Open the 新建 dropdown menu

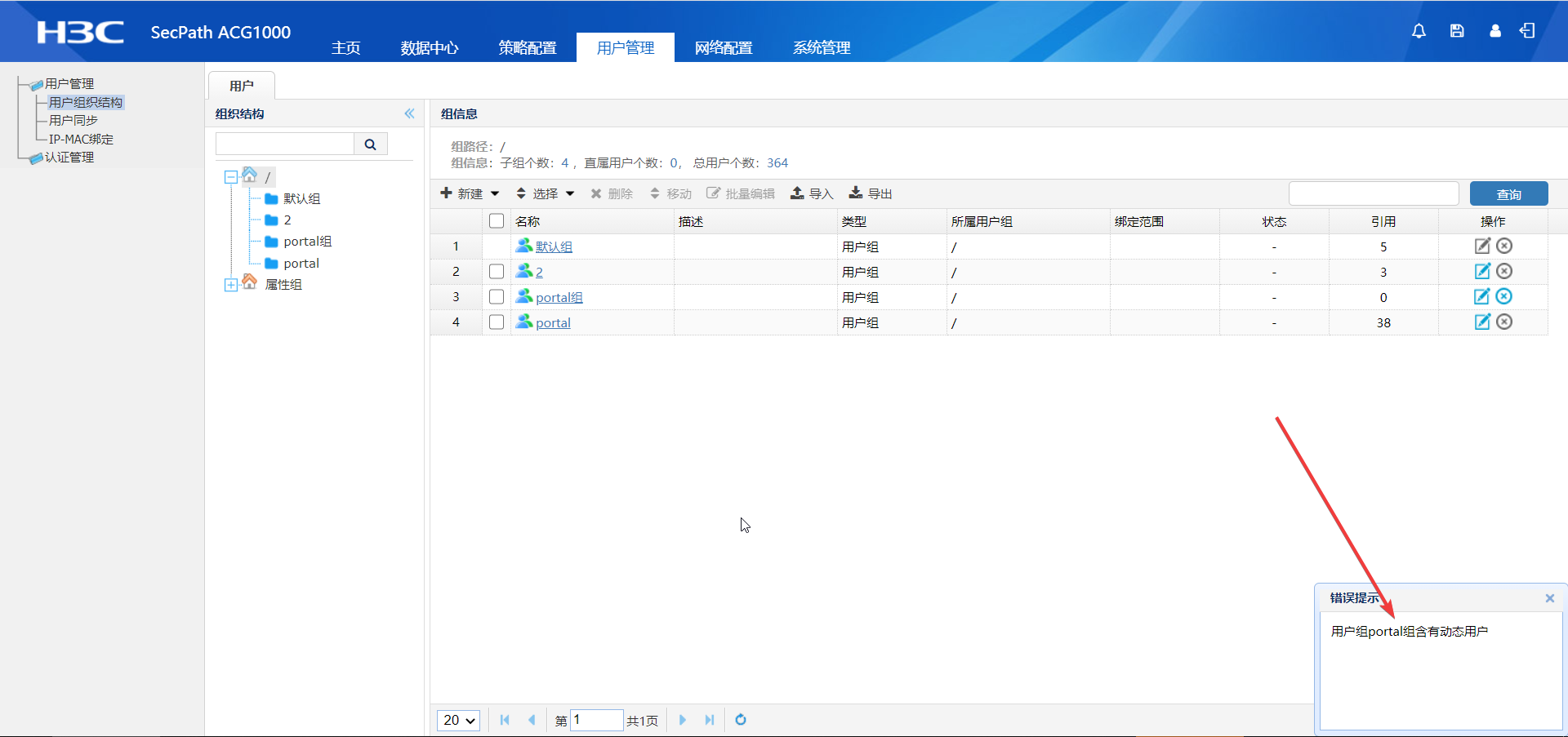pos(470,193)
